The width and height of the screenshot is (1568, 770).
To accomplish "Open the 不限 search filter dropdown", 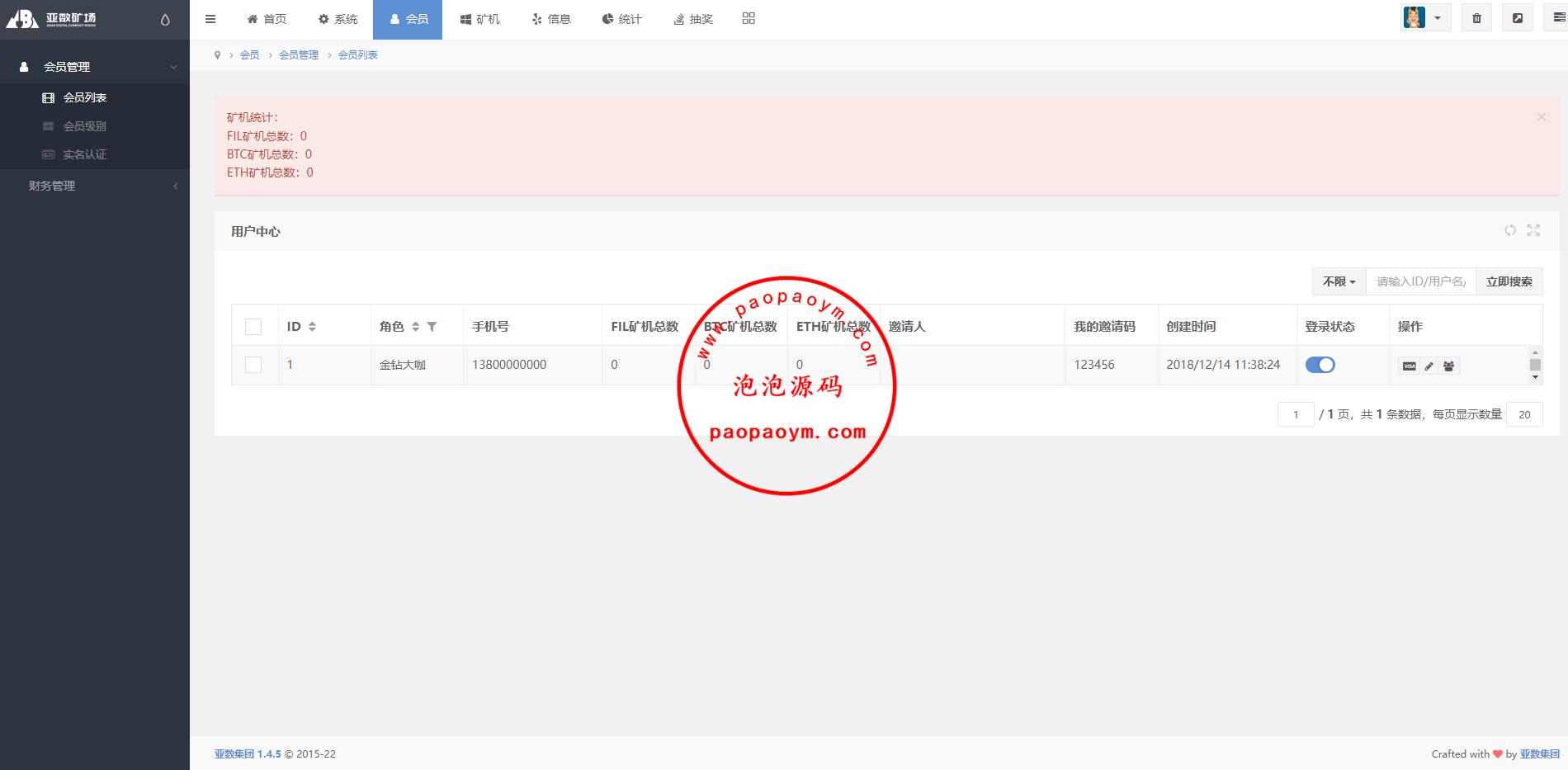I will point(1339,281).
